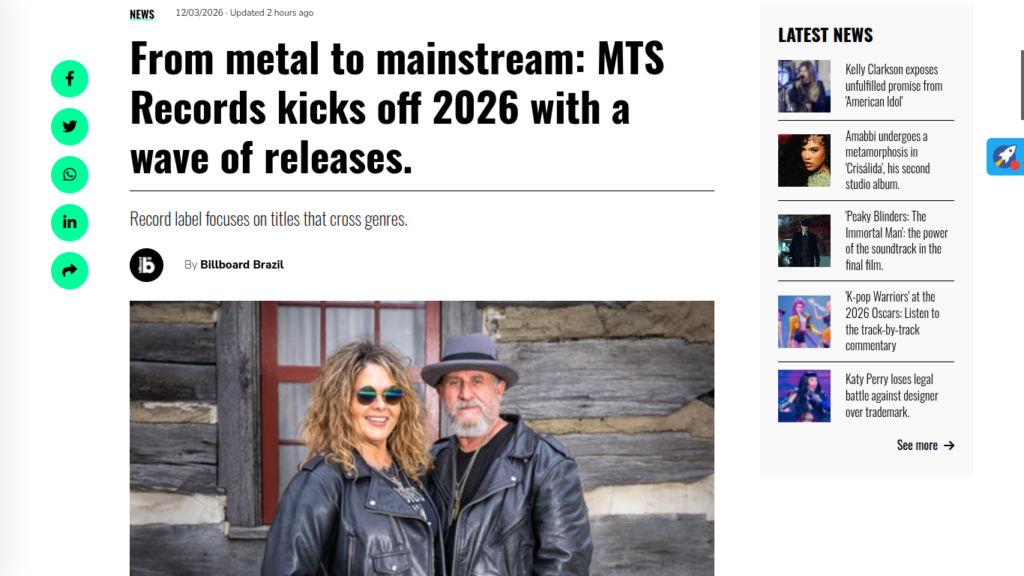
Task: Share article on Twitter
Action: pos(70,127)
